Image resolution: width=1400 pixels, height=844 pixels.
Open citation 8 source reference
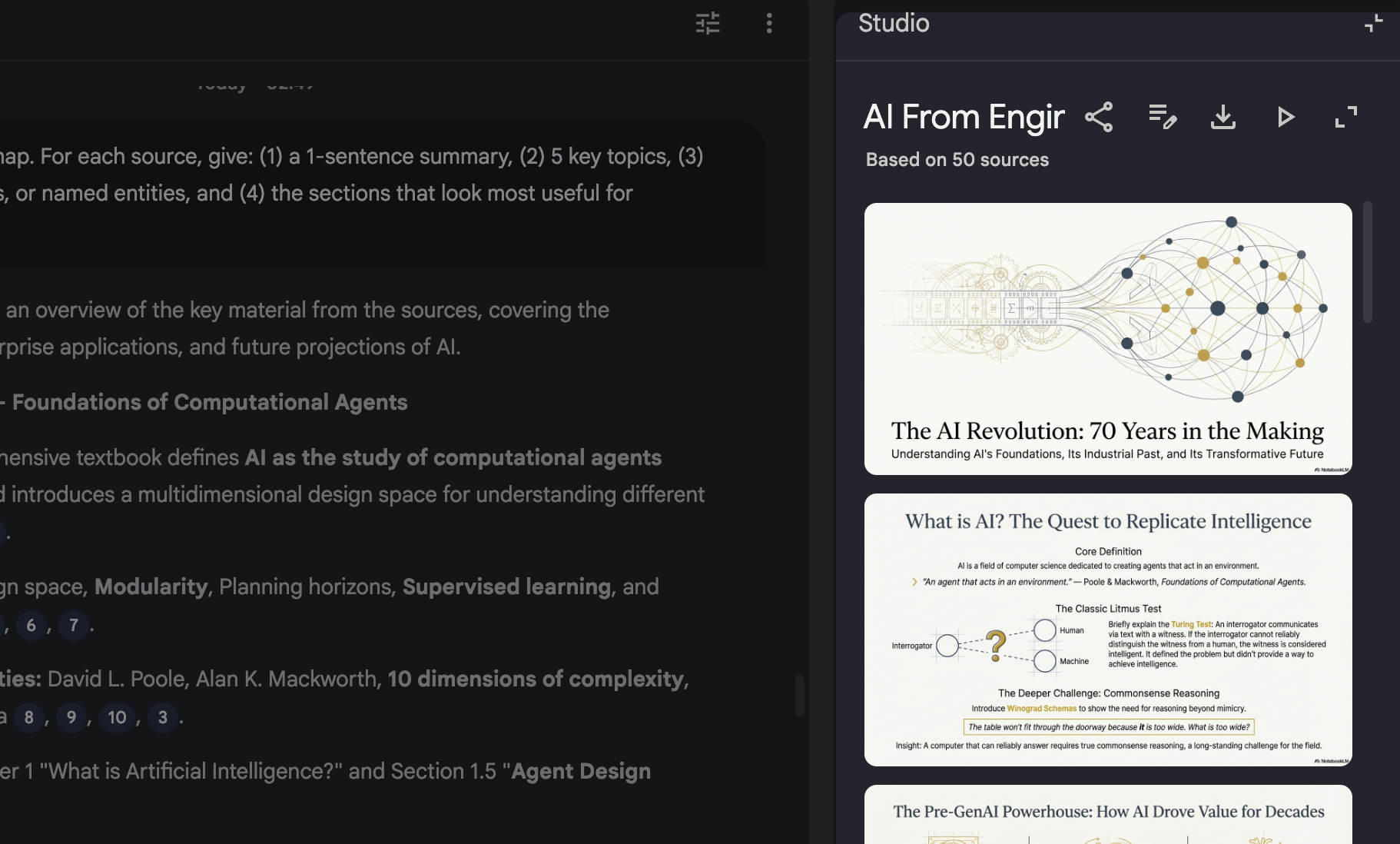29,718
